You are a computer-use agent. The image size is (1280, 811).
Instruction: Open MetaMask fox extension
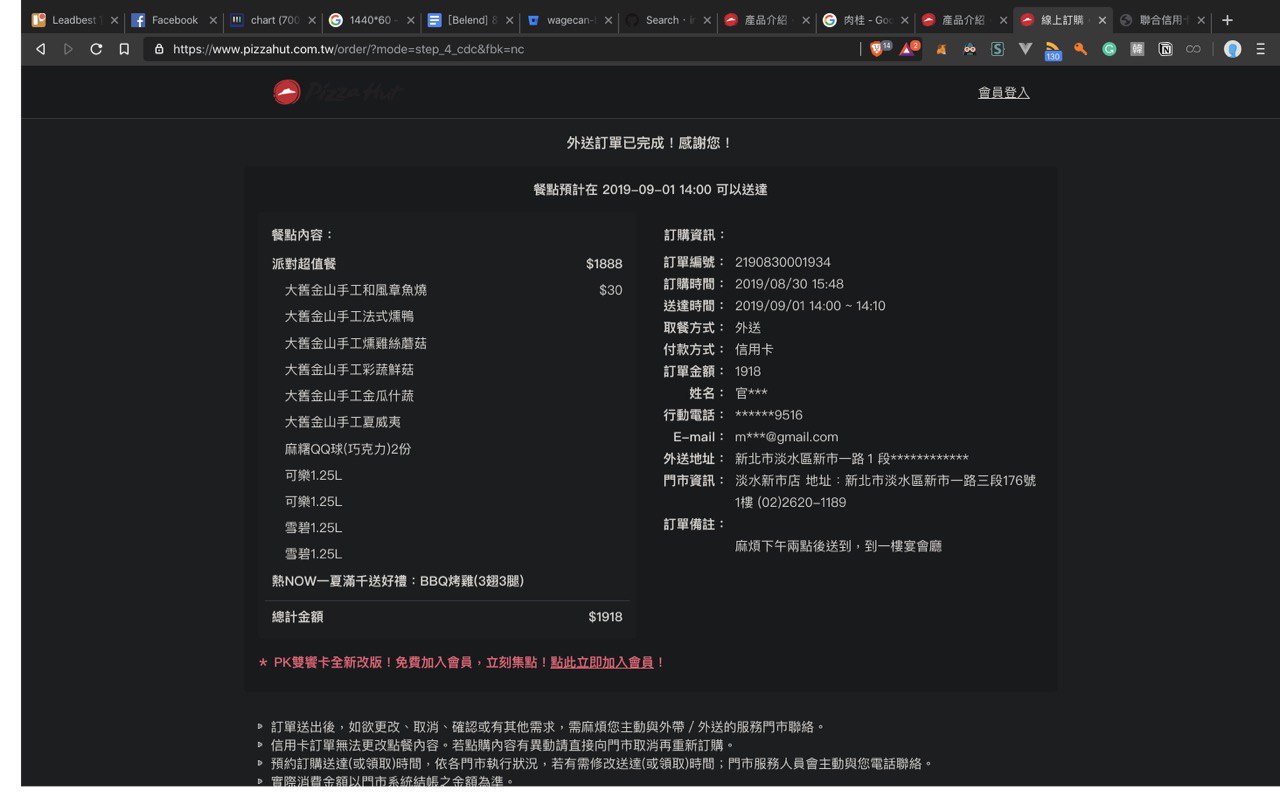[x=941, y=49]
